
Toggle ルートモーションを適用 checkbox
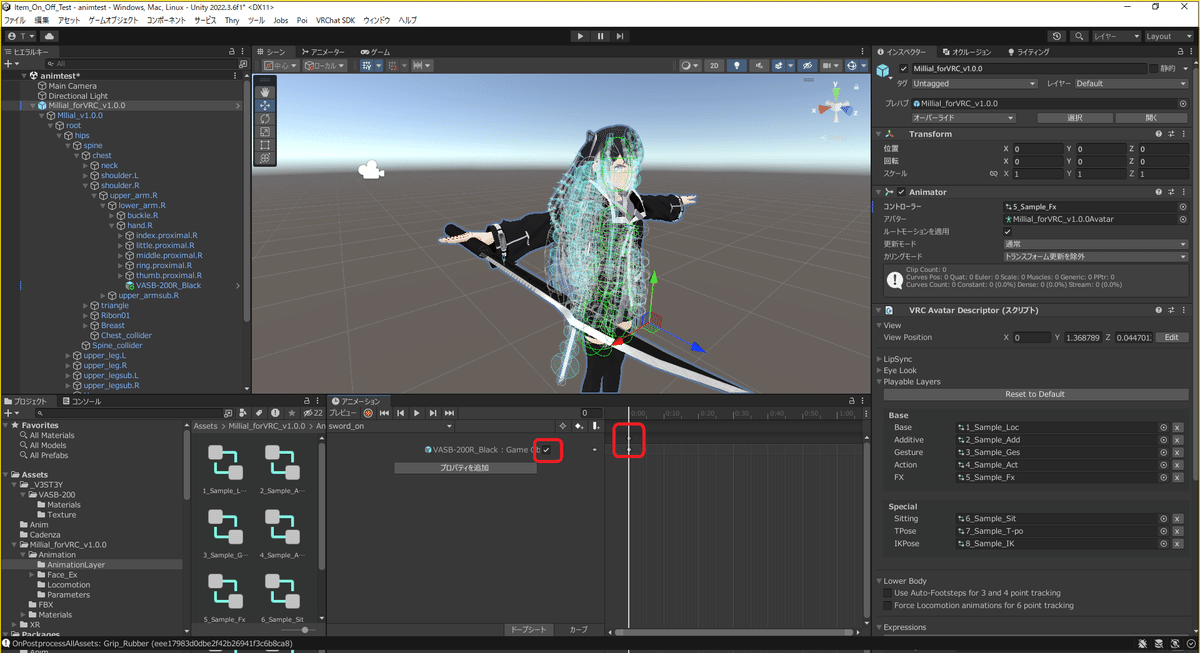pos(1008,231)
